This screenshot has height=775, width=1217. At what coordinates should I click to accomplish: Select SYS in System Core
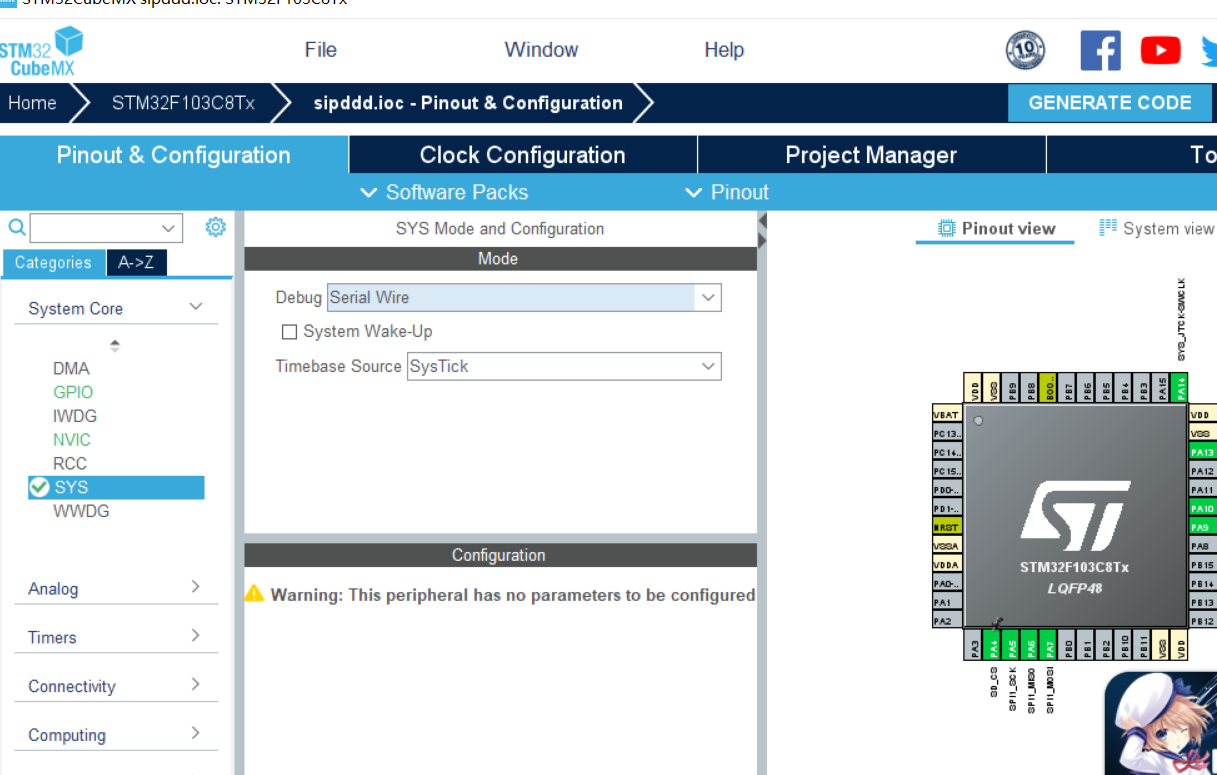116,487
